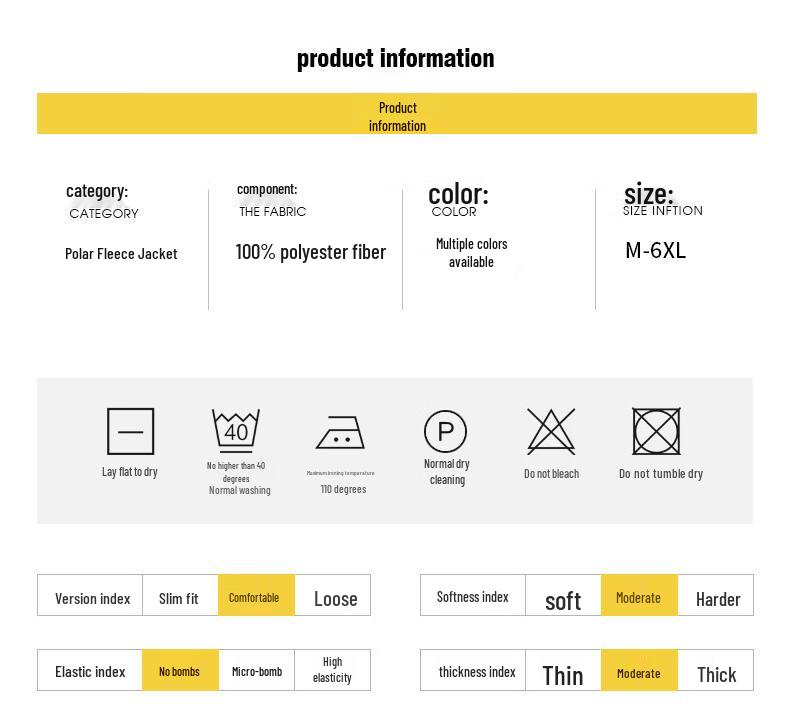This screenshot has width=790, height=714.
Task: Select the soft option in Softness index
Action: (563, 599)
